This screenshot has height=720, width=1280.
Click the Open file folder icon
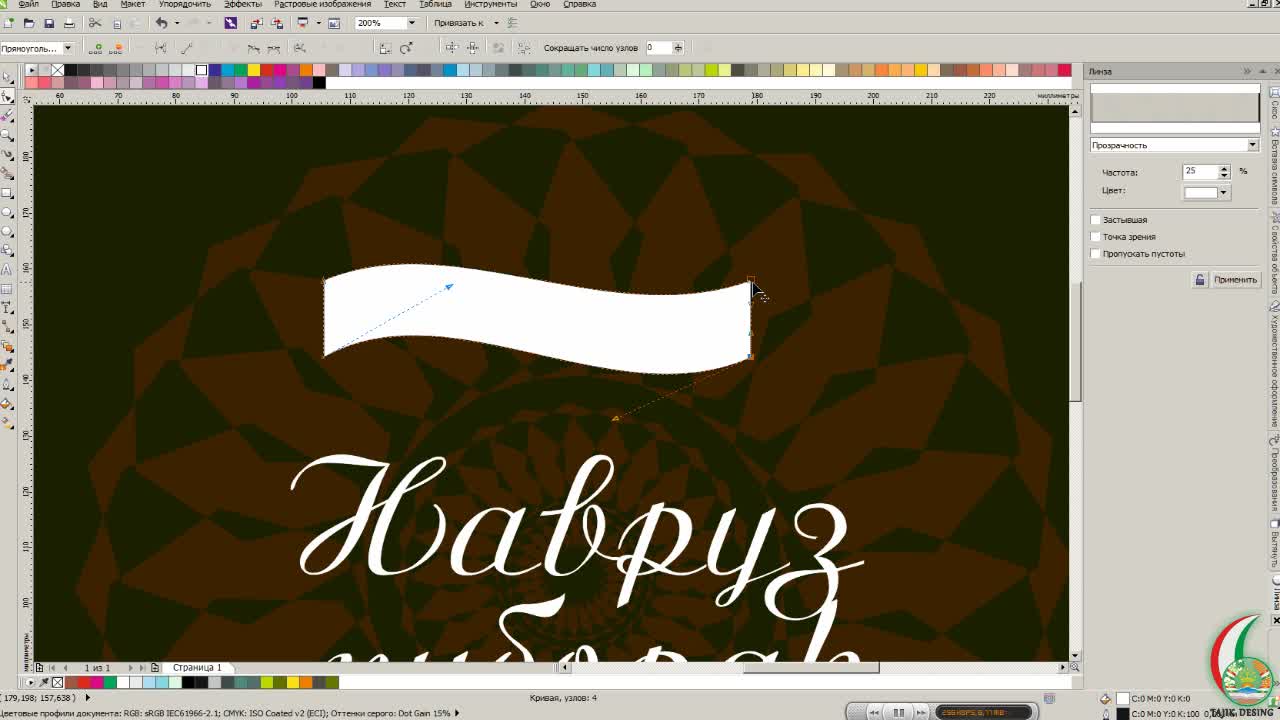tap(28, 22)
